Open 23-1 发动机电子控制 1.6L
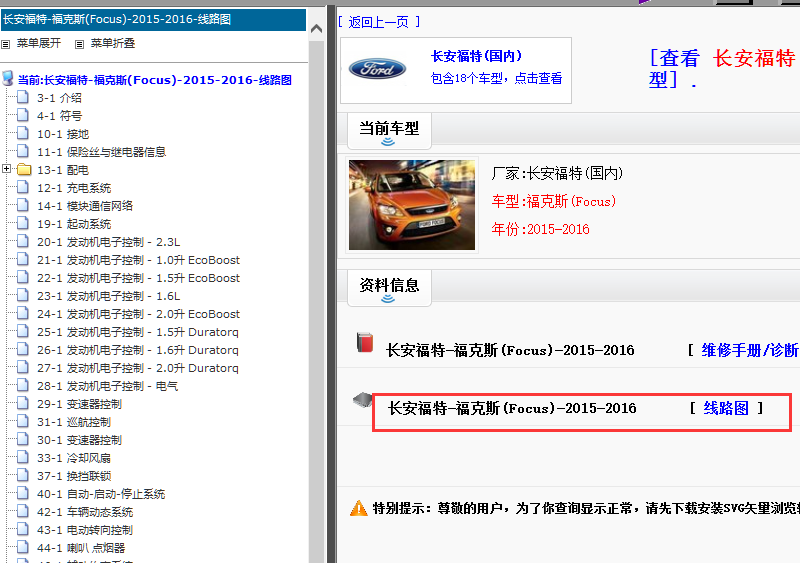The width and height of the screenshot is (800, 563). point(108,296)
